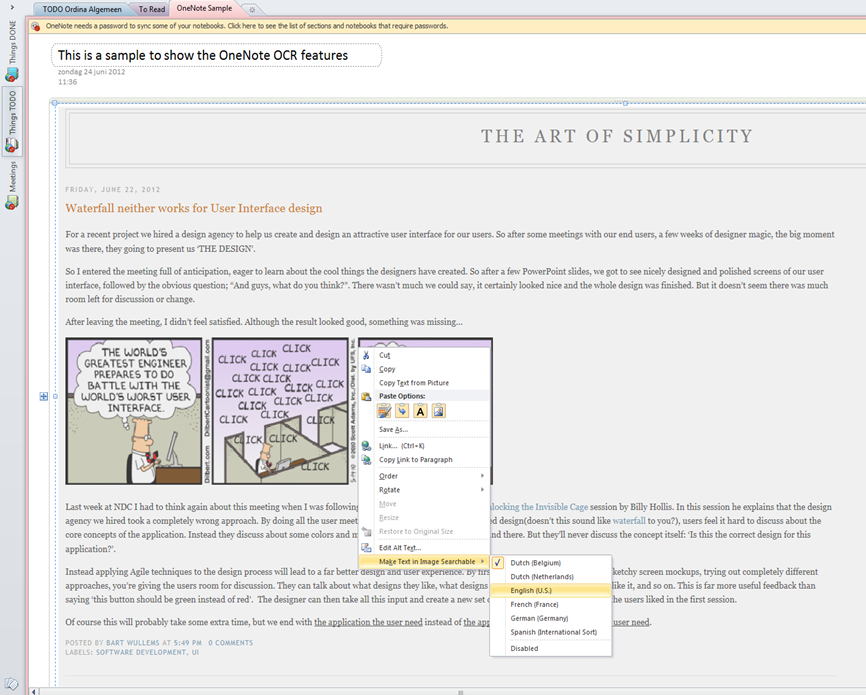The width and height of the screenshot is (866, 695).
Task: Click the yellow password sync notification bar
Action: 447,26
